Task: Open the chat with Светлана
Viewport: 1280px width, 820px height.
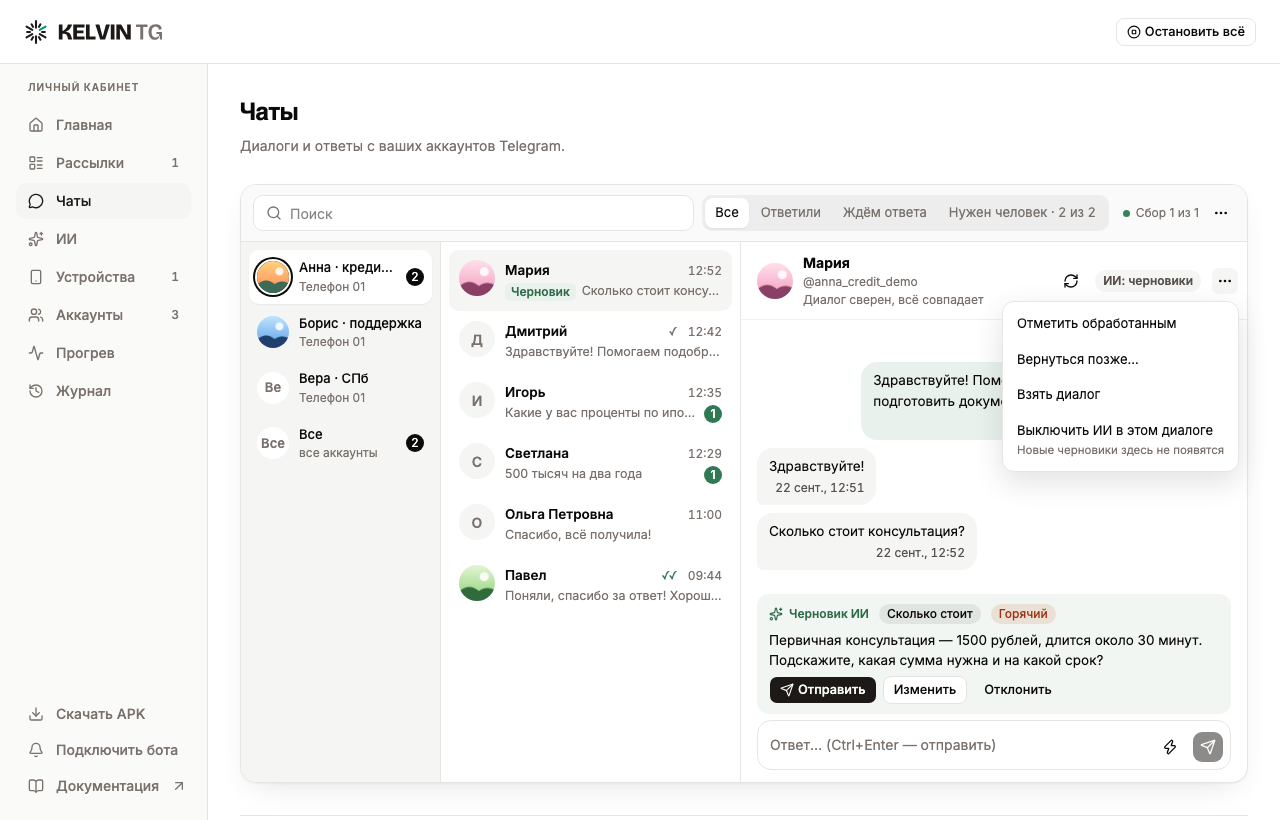Action: coord(590,463)
